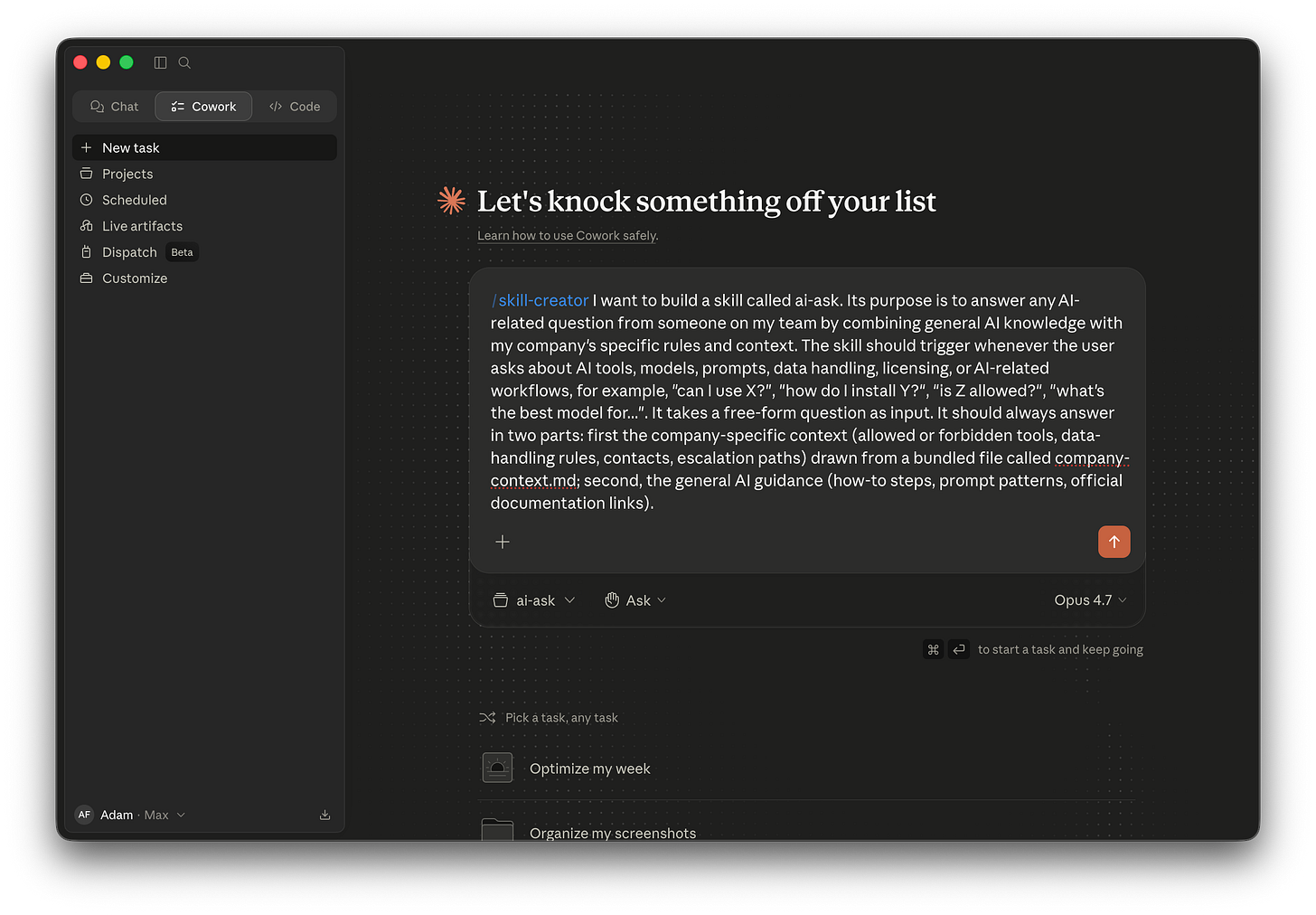Click the Projects folder icon
This screenshot has height=915, width=1316.
87,174
